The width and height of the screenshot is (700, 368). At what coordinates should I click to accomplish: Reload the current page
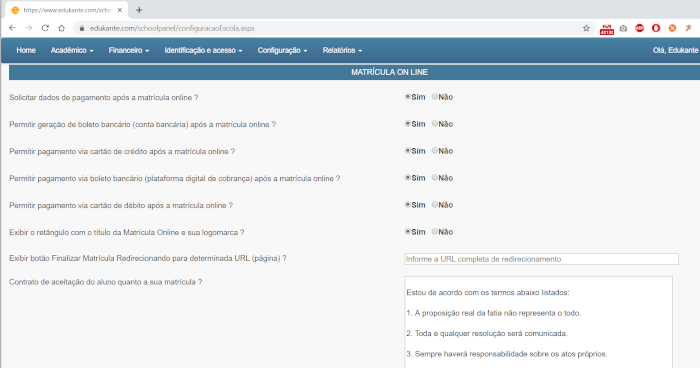pyautogui.click(x=45, y=28)
